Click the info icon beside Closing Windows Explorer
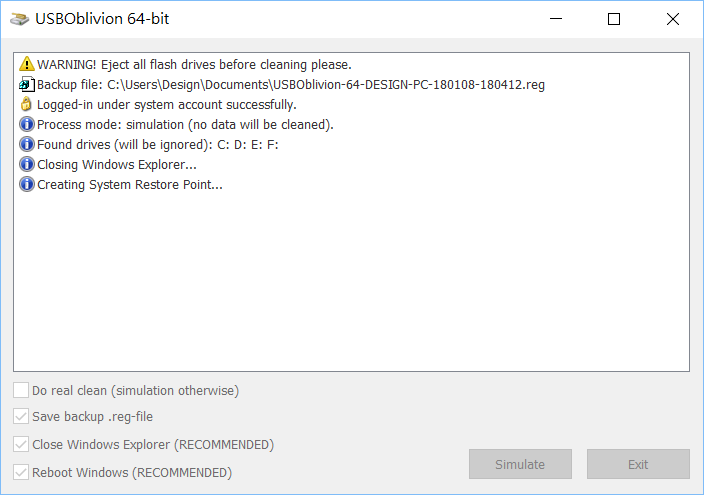Image resolution: width=704 pixels, height=495 pixels. pos(27,165)
